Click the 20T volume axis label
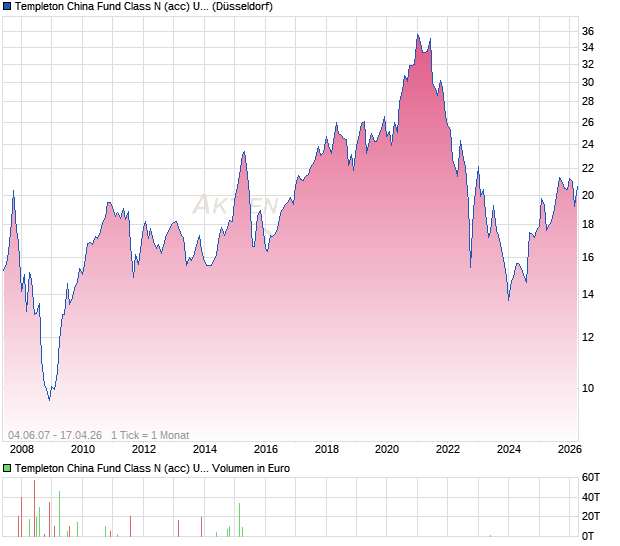Viewport: 620px width, 546px height. [591, 516]
